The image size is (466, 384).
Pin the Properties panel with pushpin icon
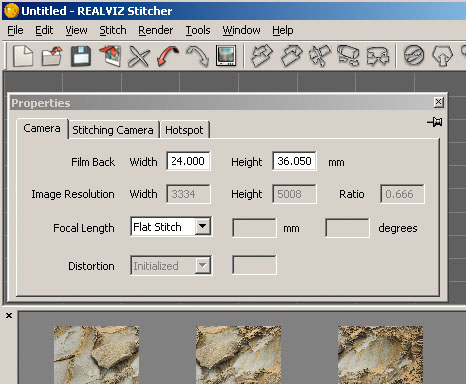(435, 122)
